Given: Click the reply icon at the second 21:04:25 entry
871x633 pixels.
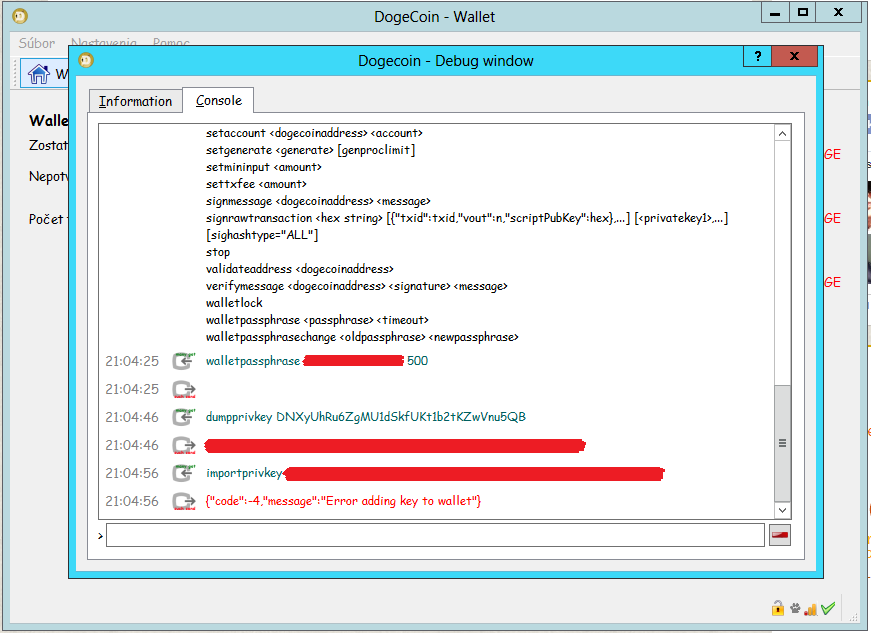Looking at the screenshot, I should click(x=183, y=389).
